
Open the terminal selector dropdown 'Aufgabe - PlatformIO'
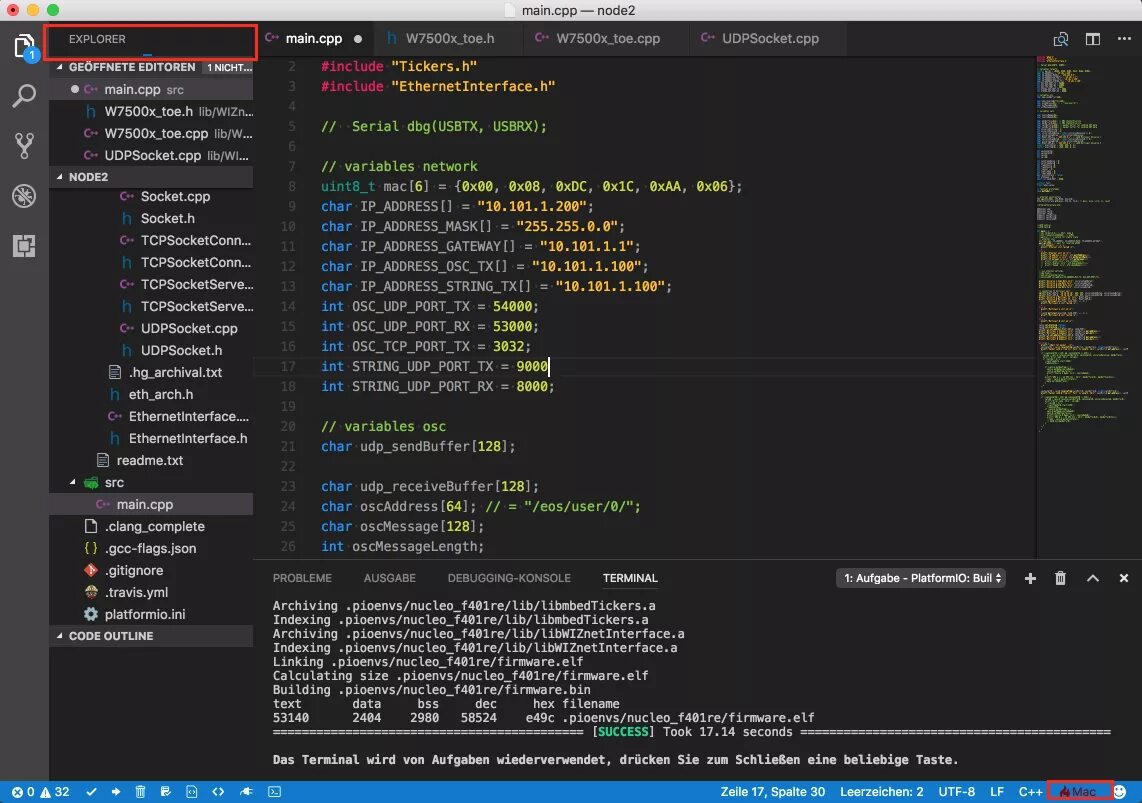pos(921,578)
